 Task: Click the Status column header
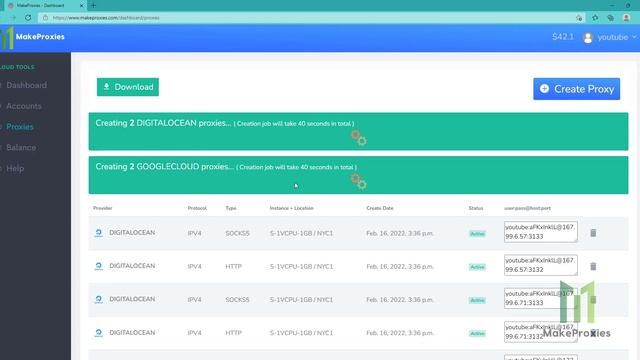(x=476, y=208)
